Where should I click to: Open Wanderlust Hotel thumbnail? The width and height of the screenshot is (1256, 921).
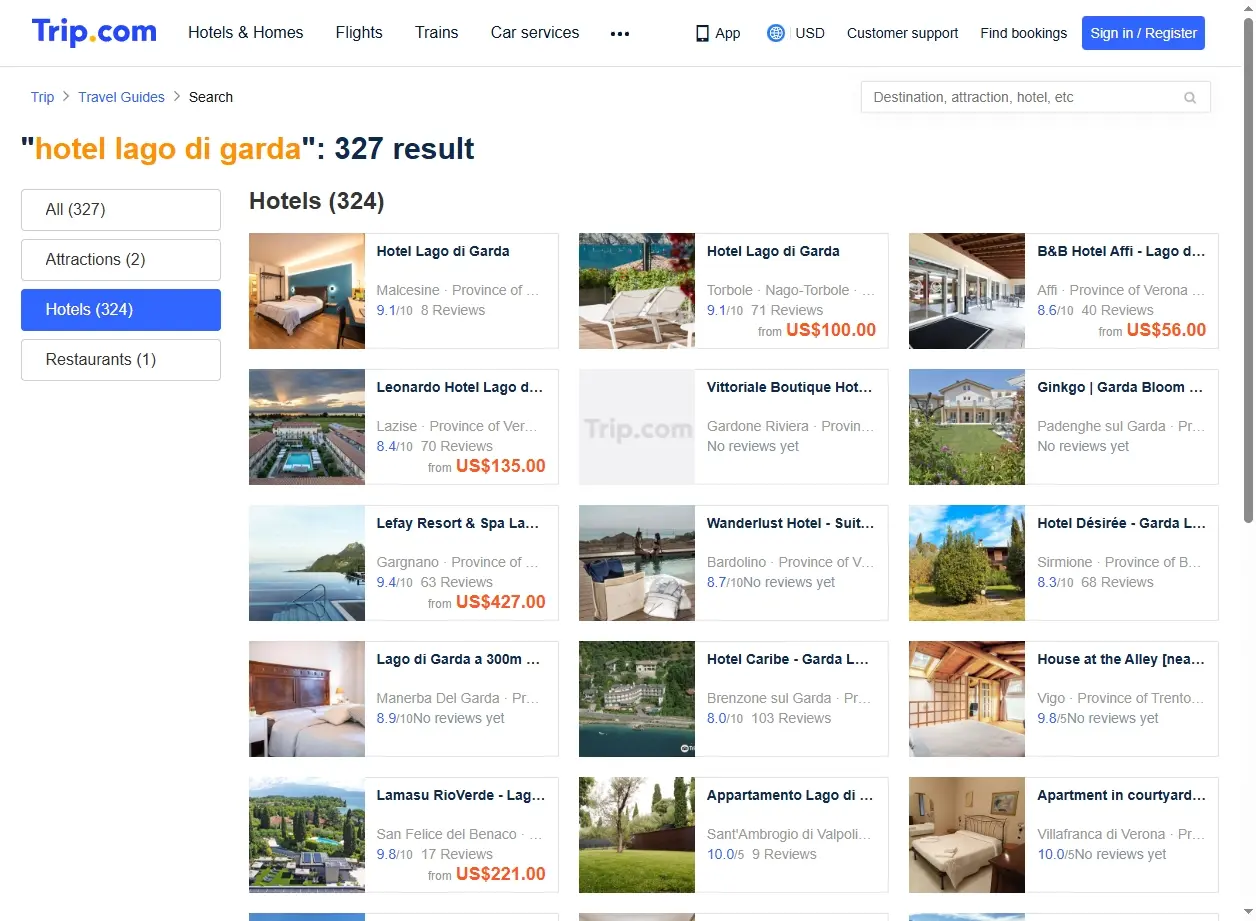pos(637,563)
